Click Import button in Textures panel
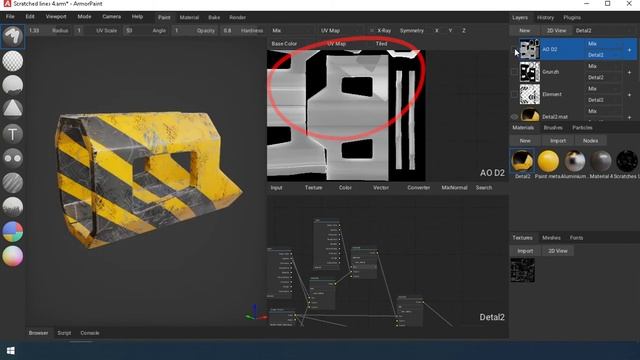640x360 pixels. [525, 251]
